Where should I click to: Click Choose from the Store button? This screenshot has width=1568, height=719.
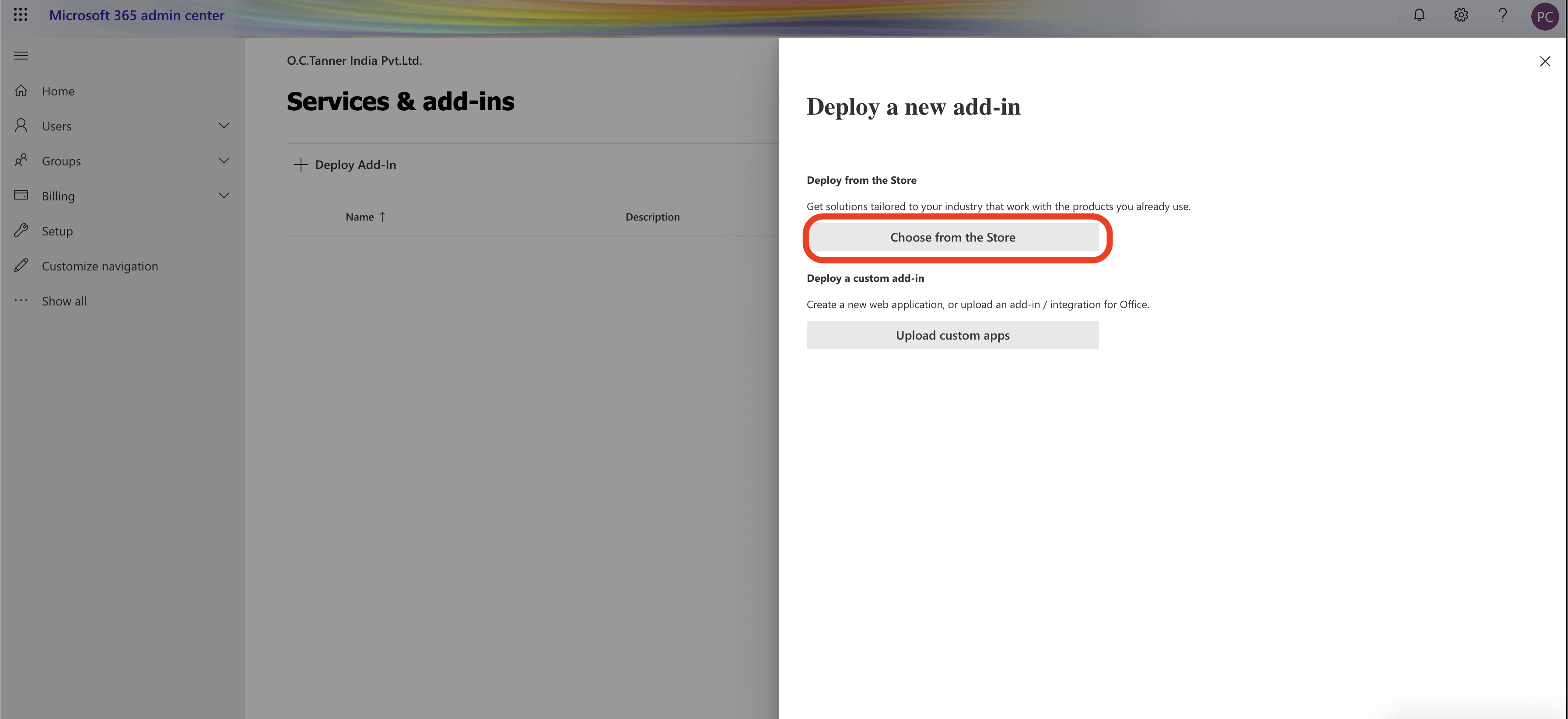[952, 238]
